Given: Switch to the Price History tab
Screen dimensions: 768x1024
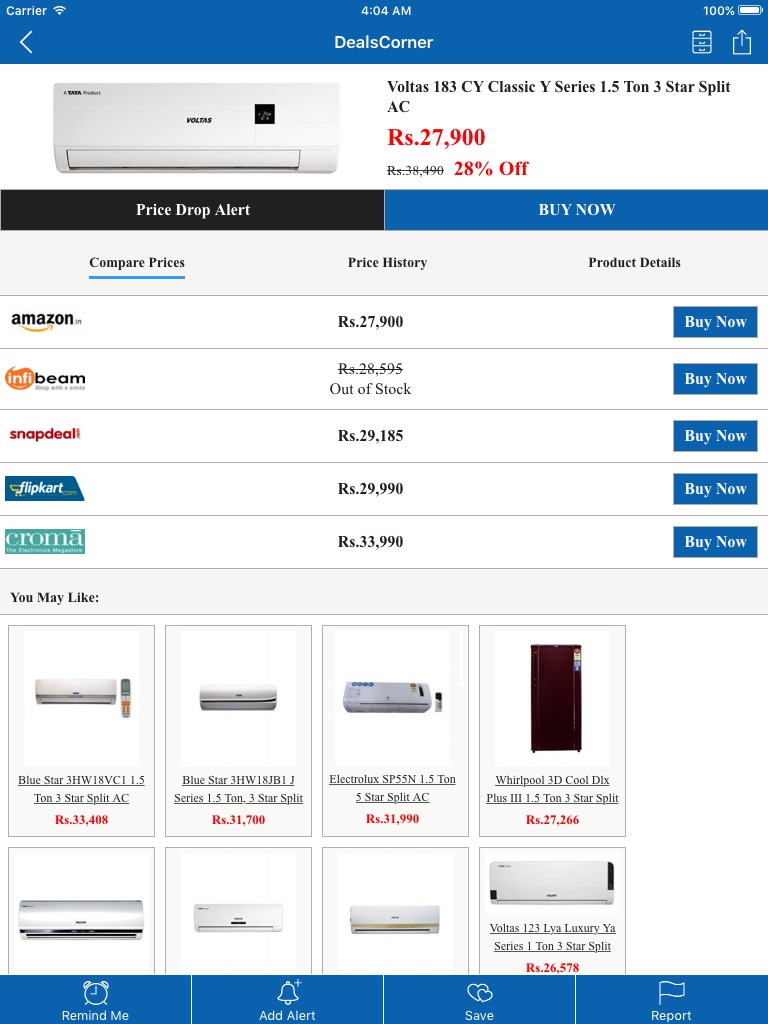Looking at the screenshot, I should (387, 263).
